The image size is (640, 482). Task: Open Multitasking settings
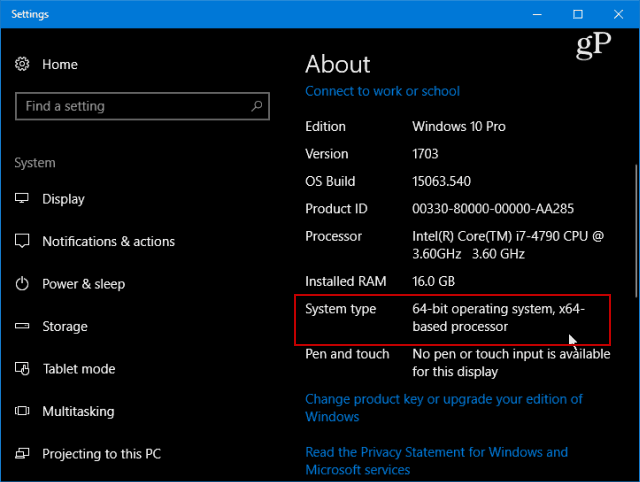pos(78,411)
